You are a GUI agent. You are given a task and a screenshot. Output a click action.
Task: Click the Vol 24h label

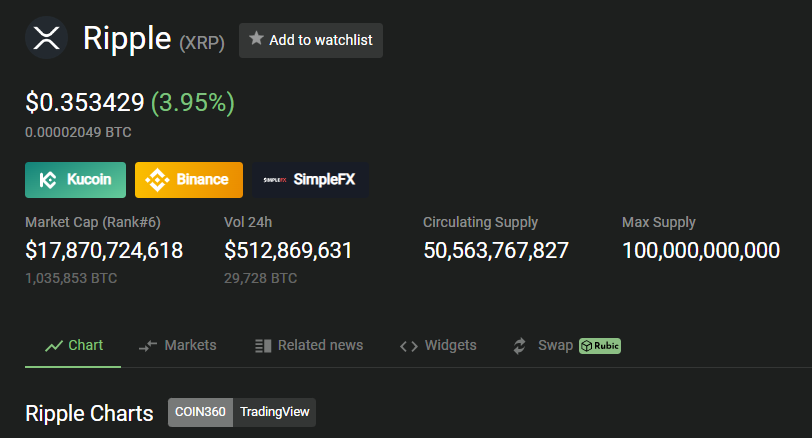click(x=248, y=222)
